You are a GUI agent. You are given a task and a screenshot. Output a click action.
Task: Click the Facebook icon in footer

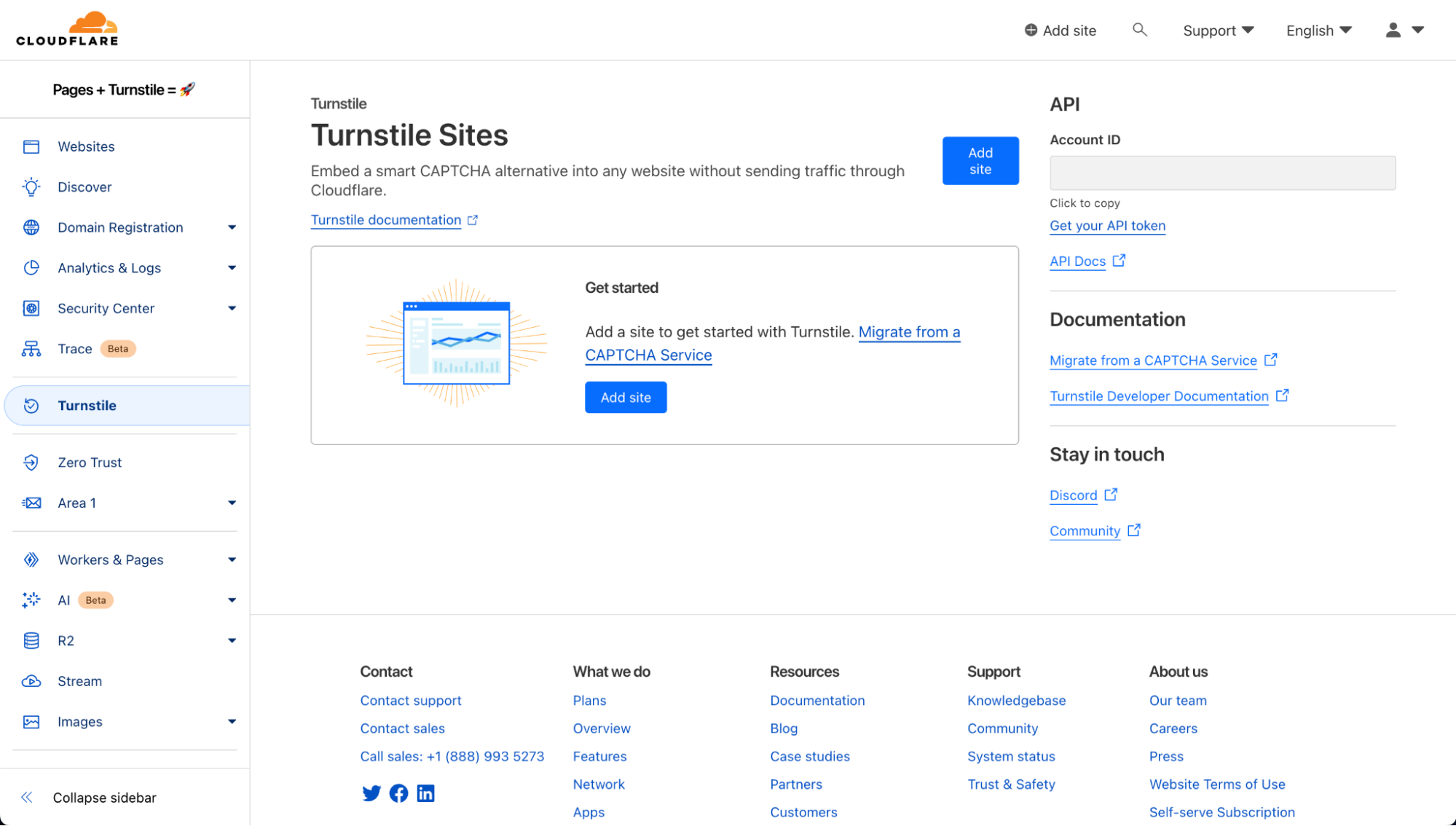pos(398,793)
